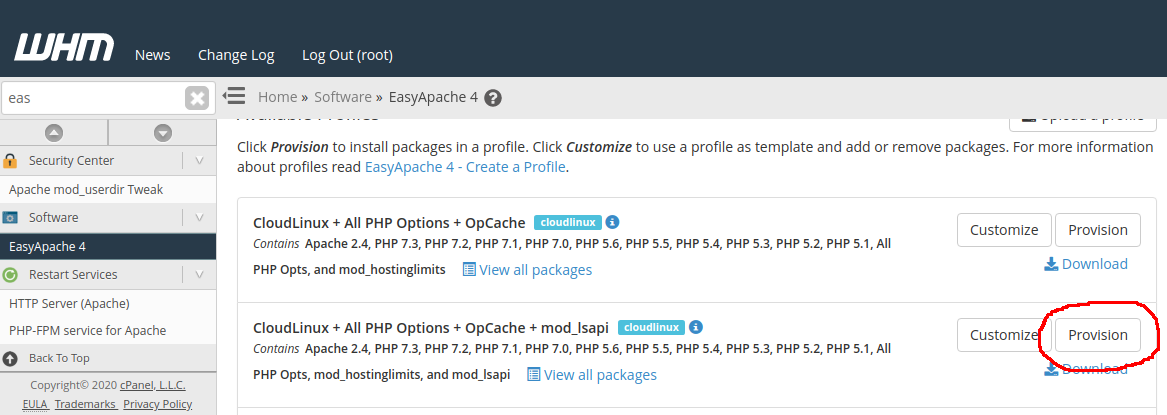
Task: Click profile title ending with mod_lsapi
Action: coord(431,327)
